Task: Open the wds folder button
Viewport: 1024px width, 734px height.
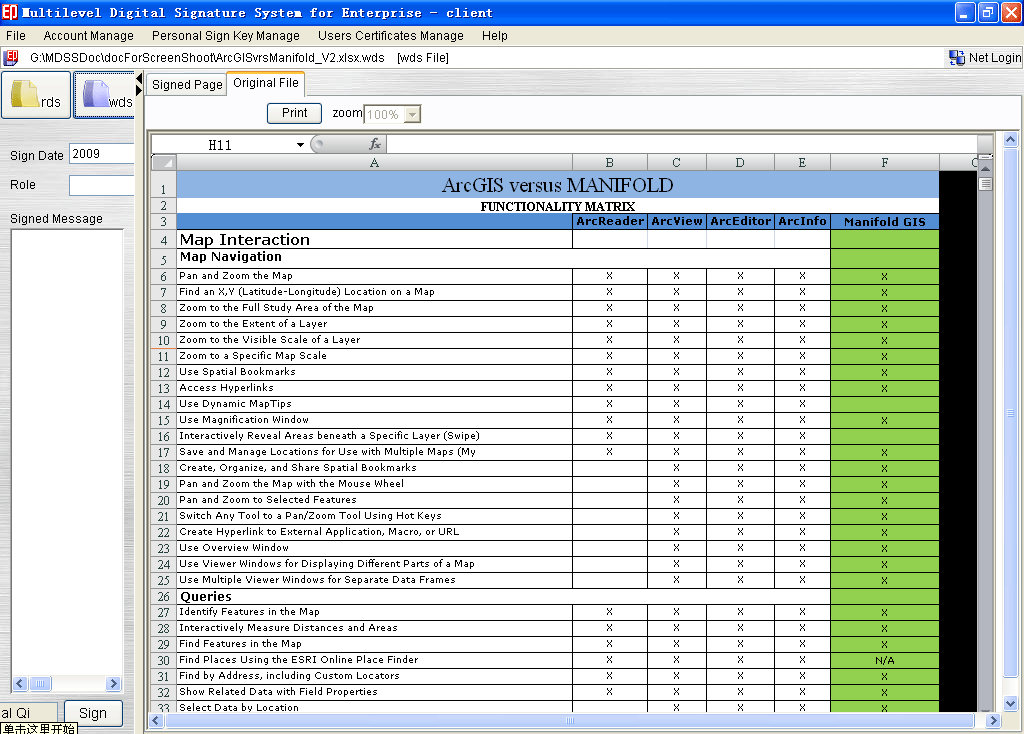Action: point(106,95)
